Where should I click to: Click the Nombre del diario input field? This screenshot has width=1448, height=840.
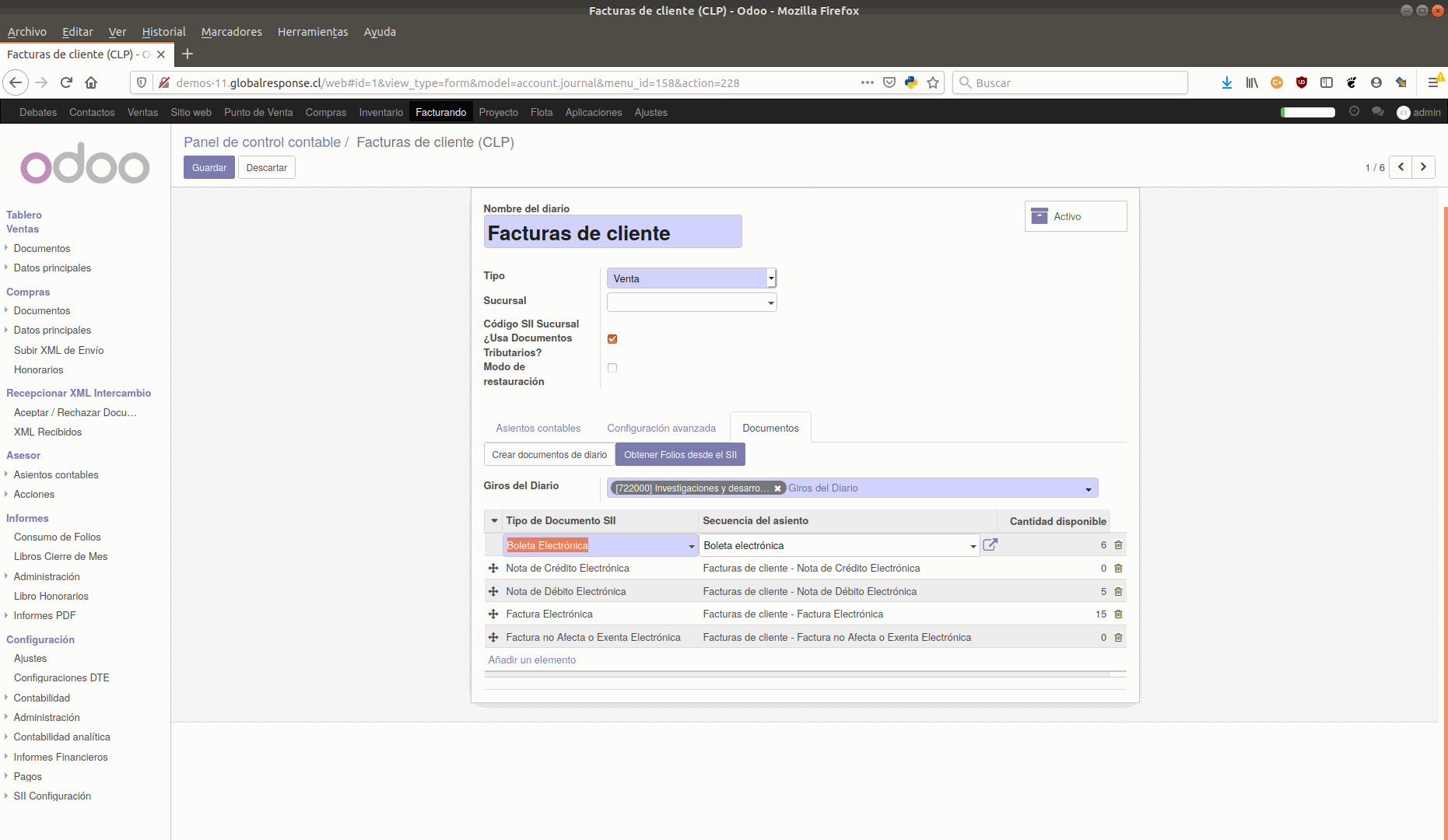(x=612, y=232)
